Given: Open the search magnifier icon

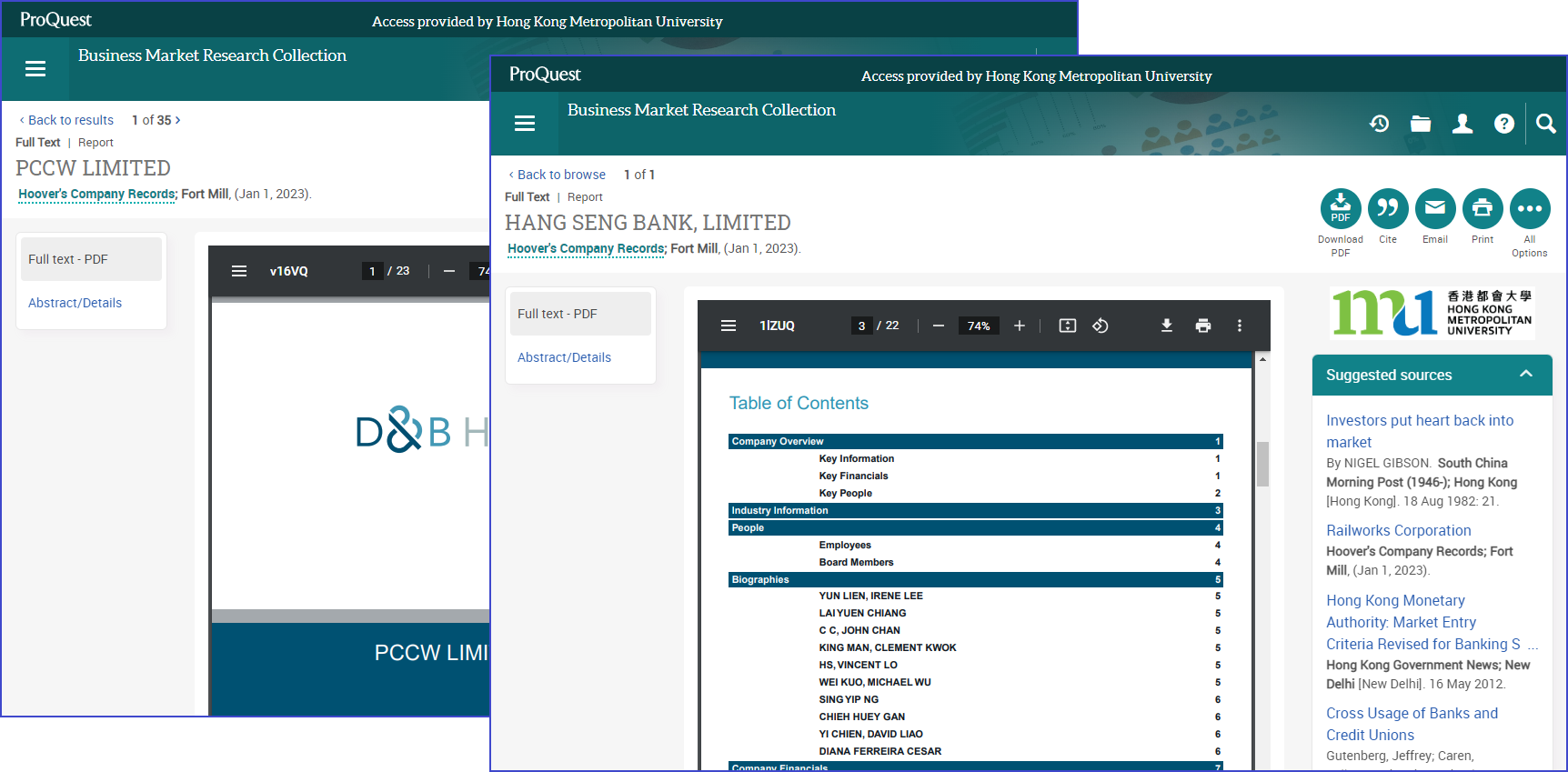Looking at the screenshot, I should [1545, 124].
